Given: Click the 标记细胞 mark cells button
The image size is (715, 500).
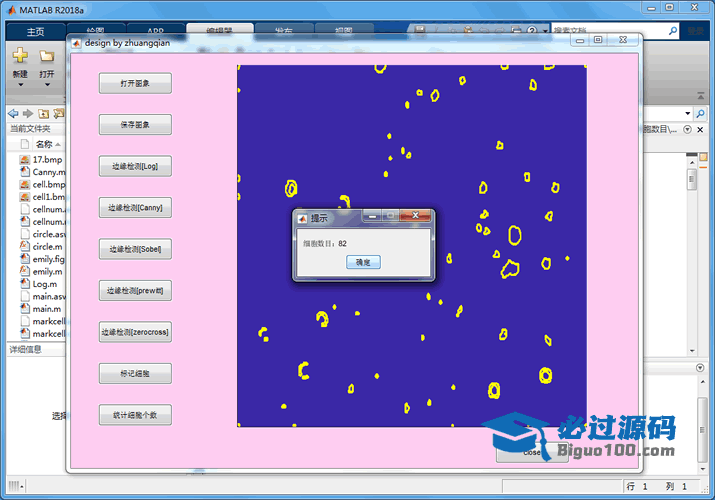Looking at the screenshot, I should [x=135, y=373].
